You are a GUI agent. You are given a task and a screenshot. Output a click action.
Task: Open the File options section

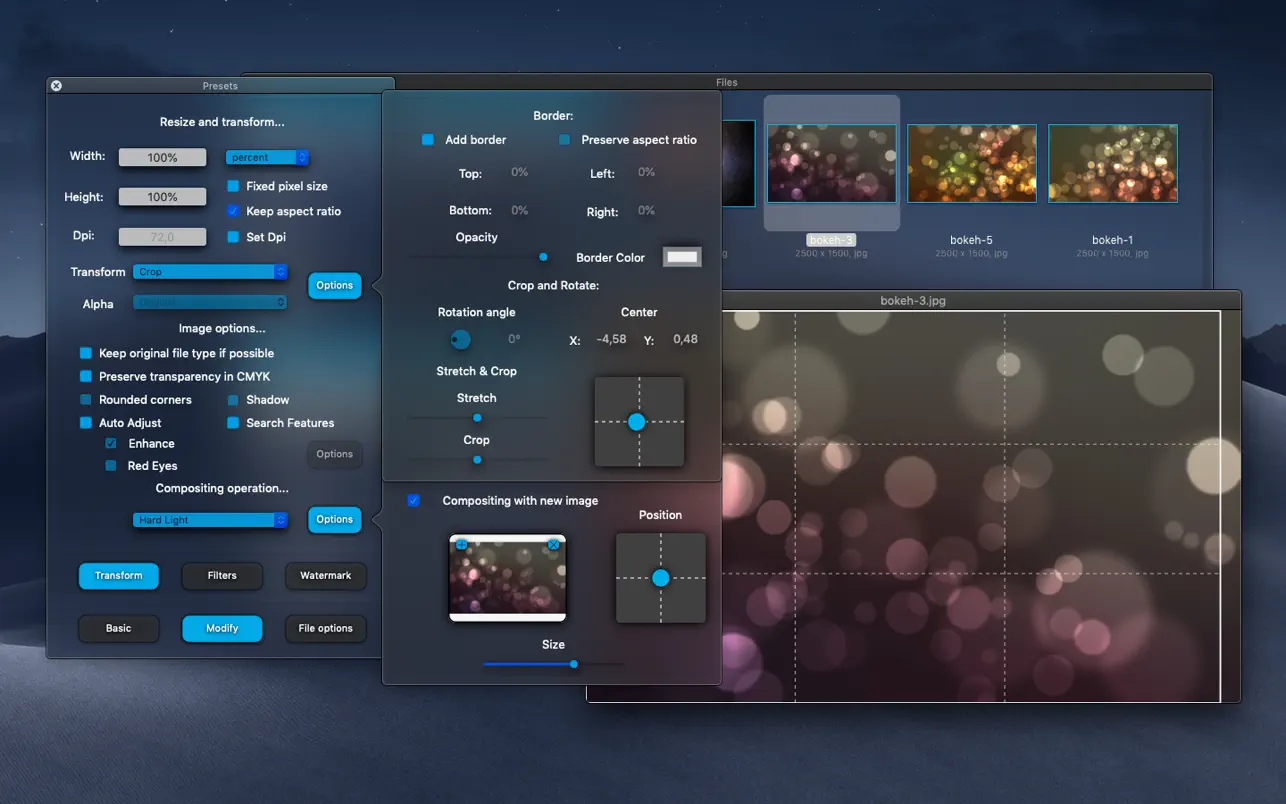coord(326,629)
